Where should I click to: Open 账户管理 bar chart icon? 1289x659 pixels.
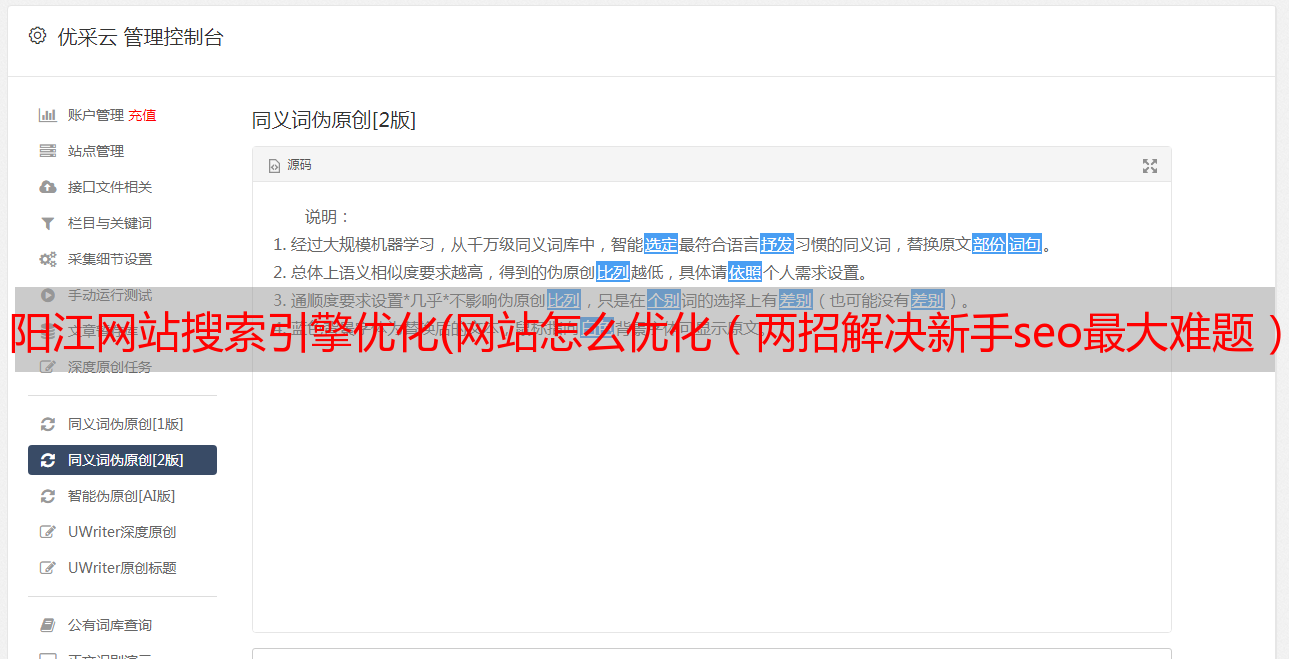pos(47,115)
